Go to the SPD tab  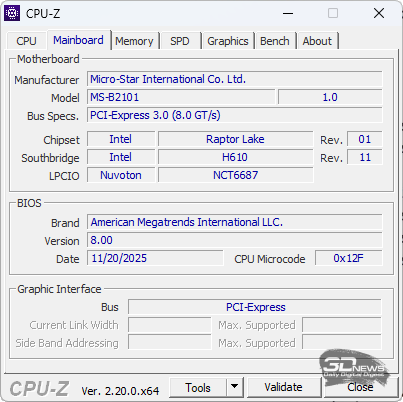coord(180,41)
